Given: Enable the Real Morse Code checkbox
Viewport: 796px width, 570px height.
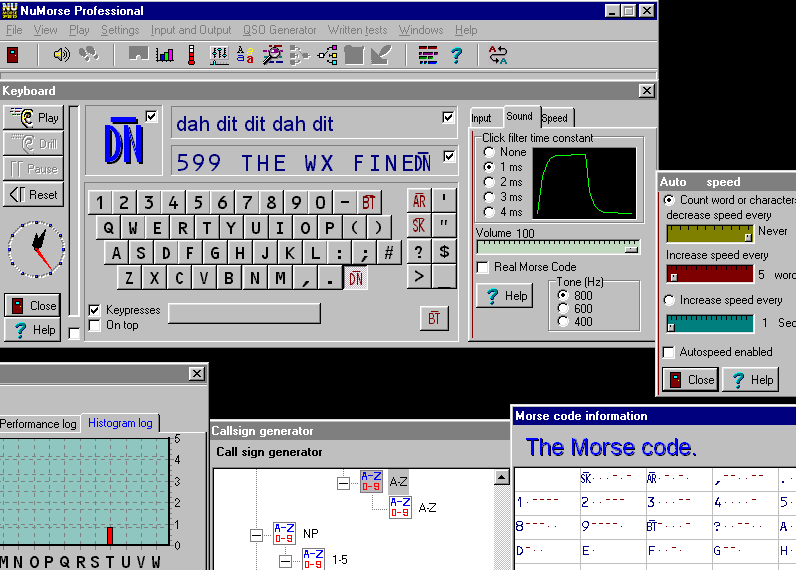Looking at the screenshot, I should point(483,267).
